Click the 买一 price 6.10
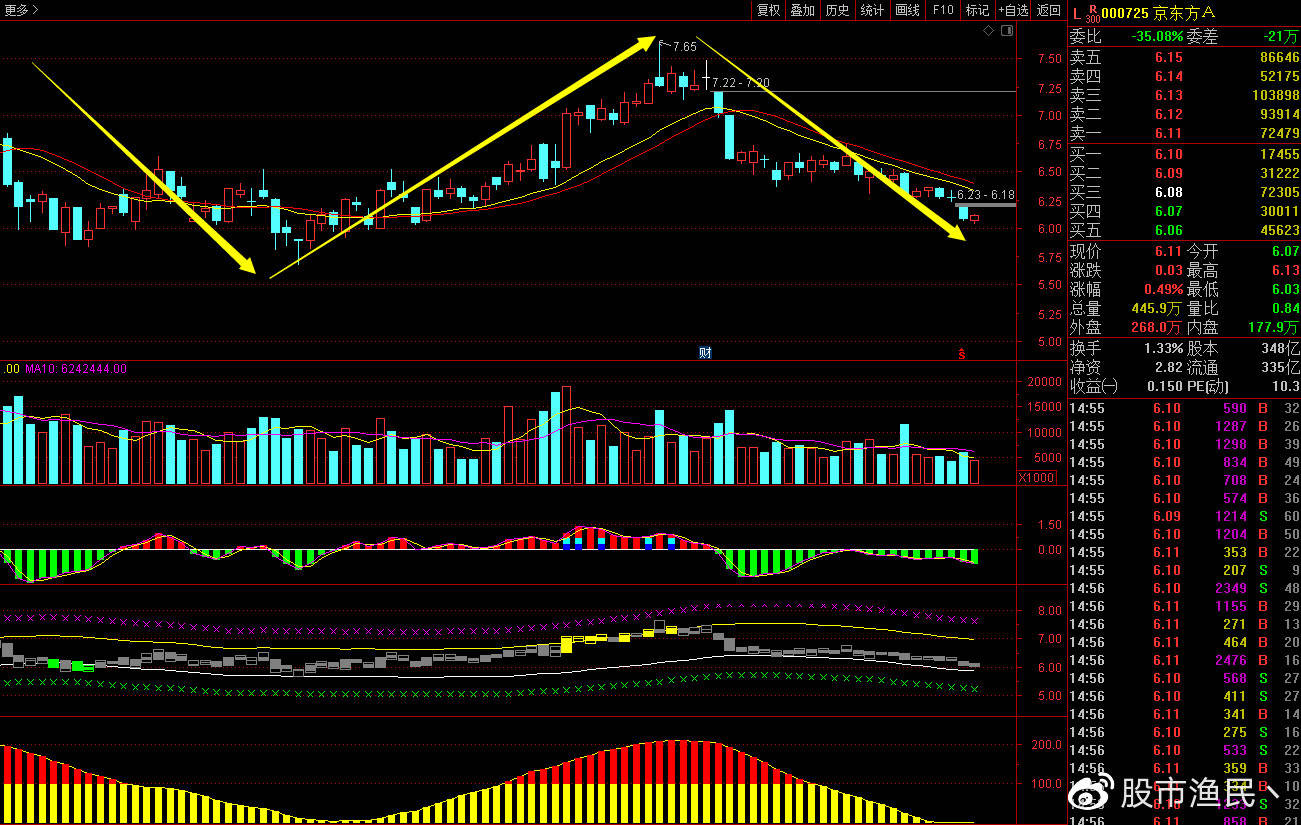Viewport: 1301px width, 825px height. tap(1168, 154)
